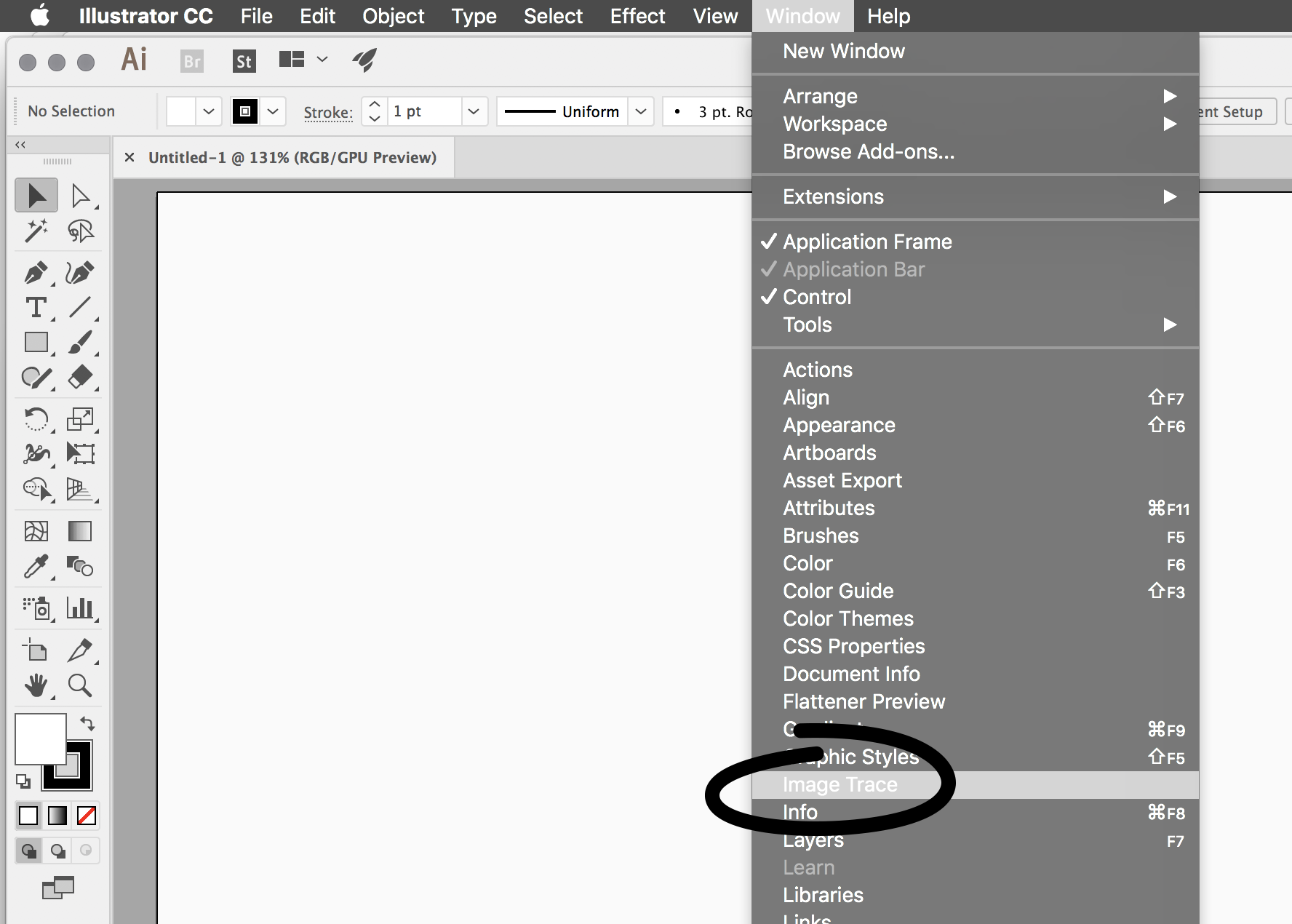The height and width of the screenshot is (924, 1292).
Task: Grab the Hand tool
Action: click(x=36, y=685)
